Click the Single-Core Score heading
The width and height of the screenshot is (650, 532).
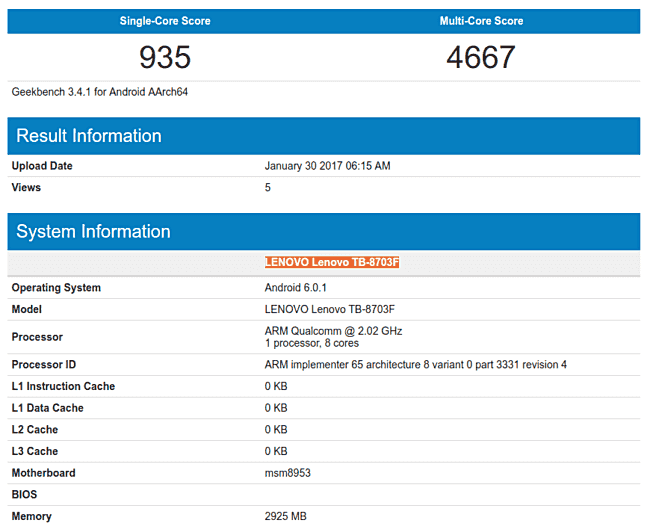pyautogui.click(x=164, y=21)
